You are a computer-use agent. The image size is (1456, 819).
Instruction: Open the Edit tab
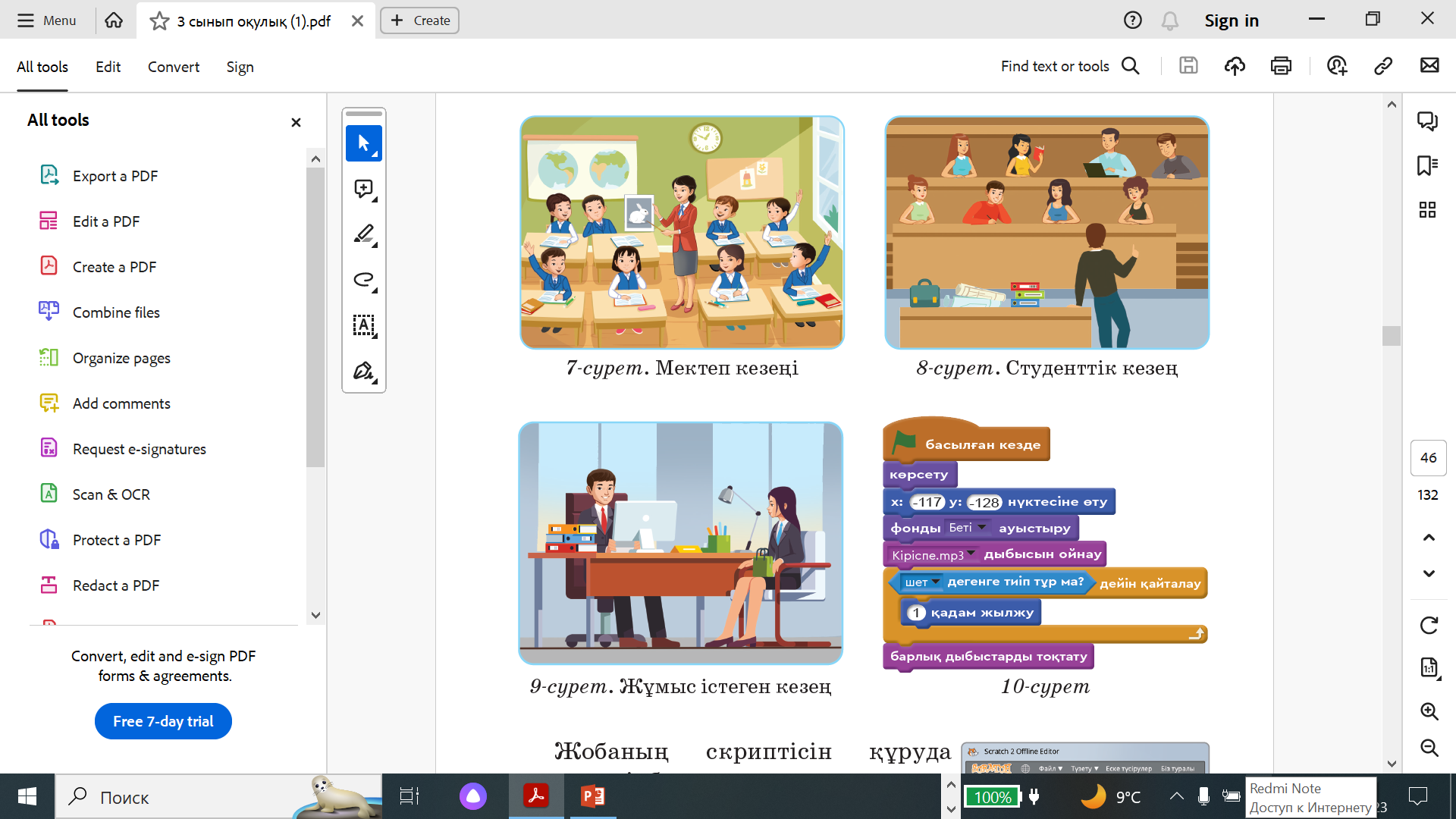[108, 67]
